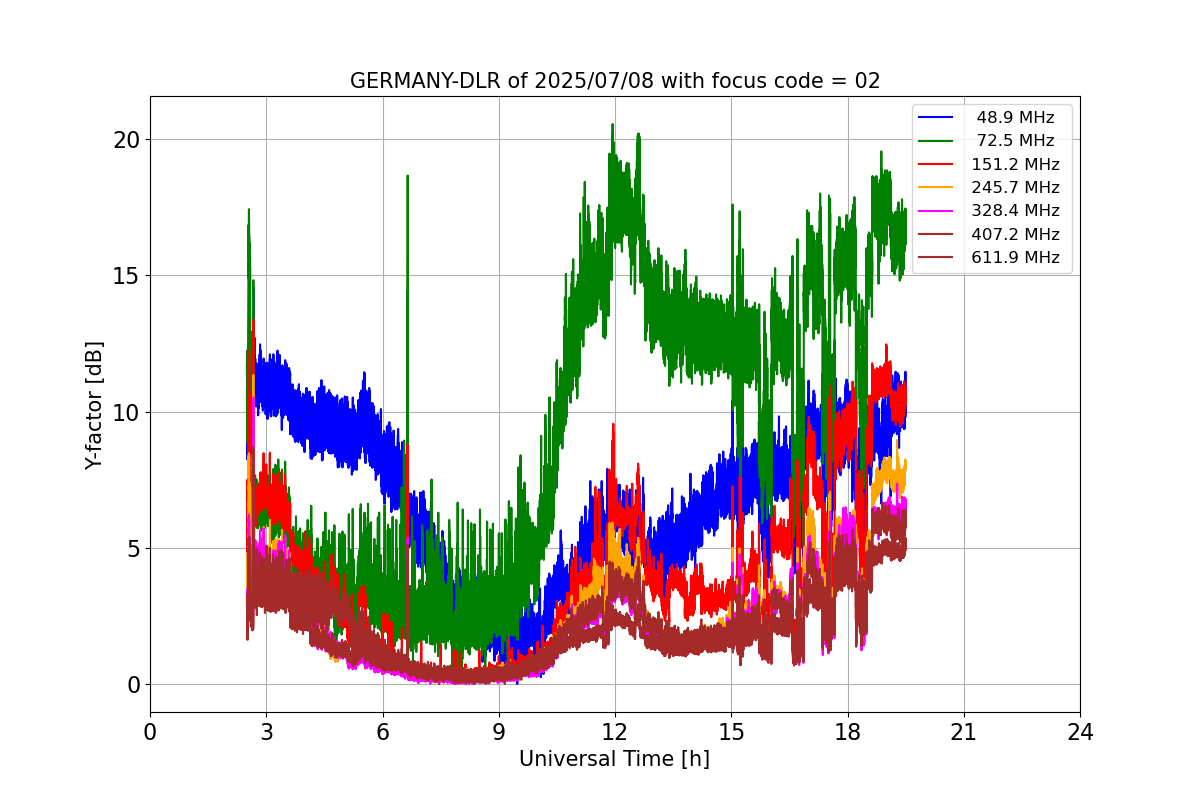Image resolution: width=1200 pixels, height=800 pixels.
Task: Click the 72.5 MHz legend label
Action: point(1015,141)
